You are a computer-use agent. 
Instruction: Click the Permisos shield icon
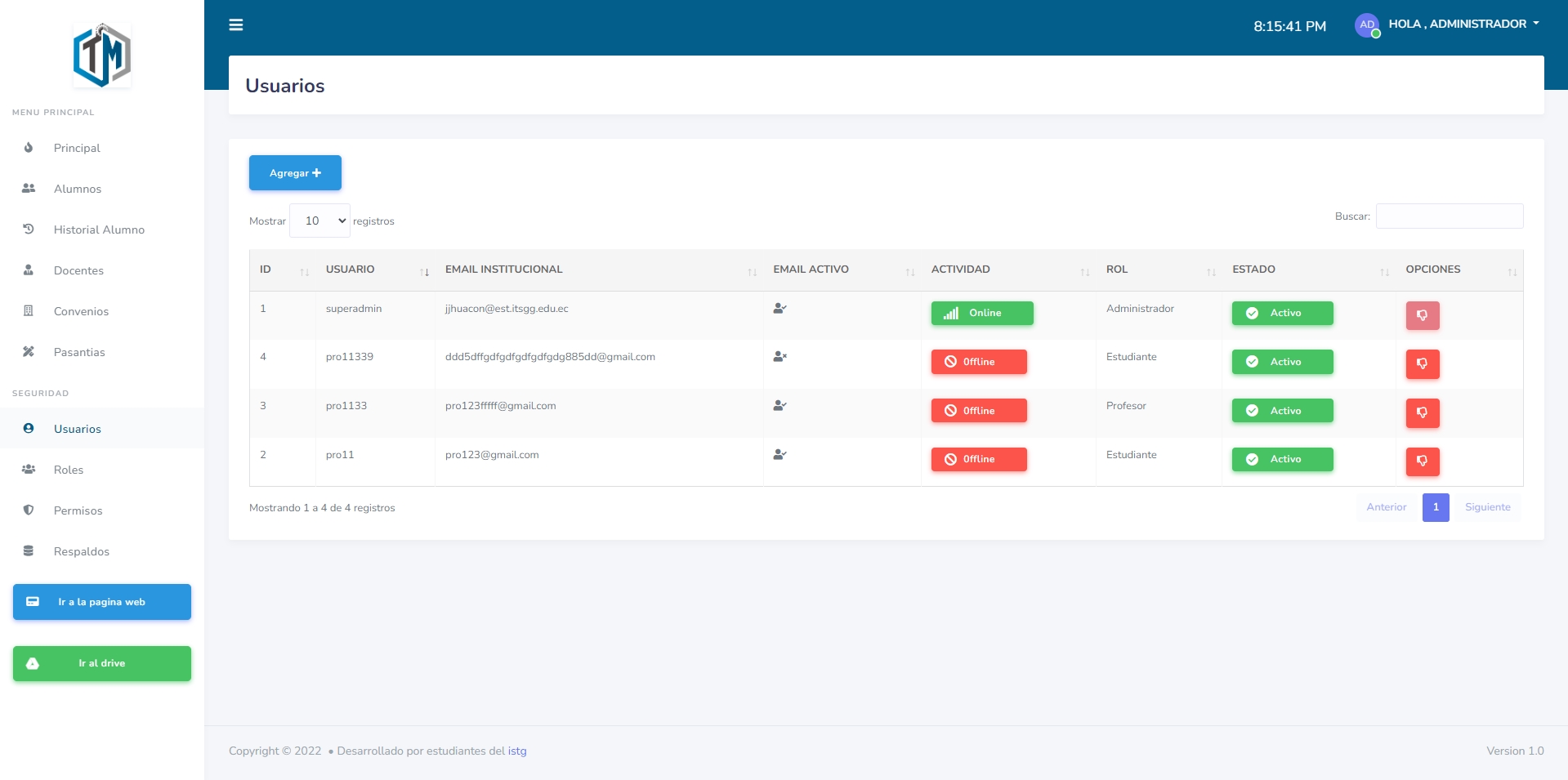(29, 510)
